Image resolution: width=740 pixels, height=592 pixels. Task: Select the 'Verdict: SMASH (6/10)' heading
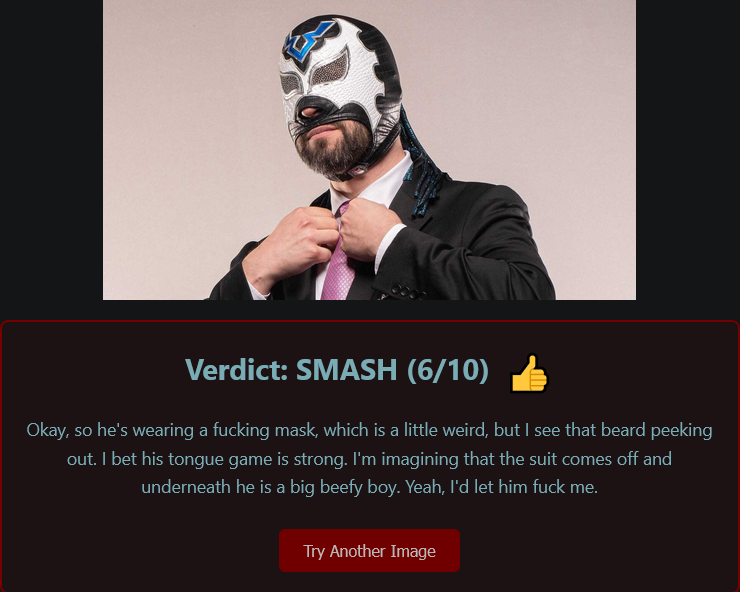[337, 370]
